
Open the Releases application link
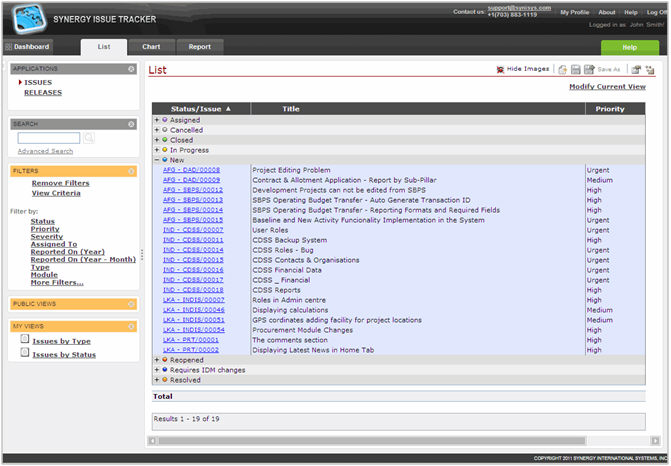[43, 92]
